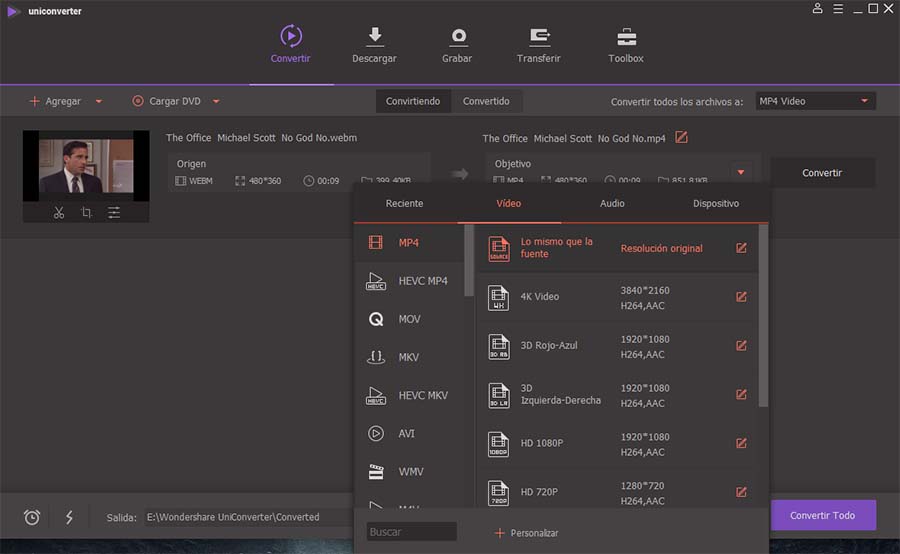This screenshot has height=554, width=900.
Task: Open the Grabar burn section
Action: coord(457,45)
